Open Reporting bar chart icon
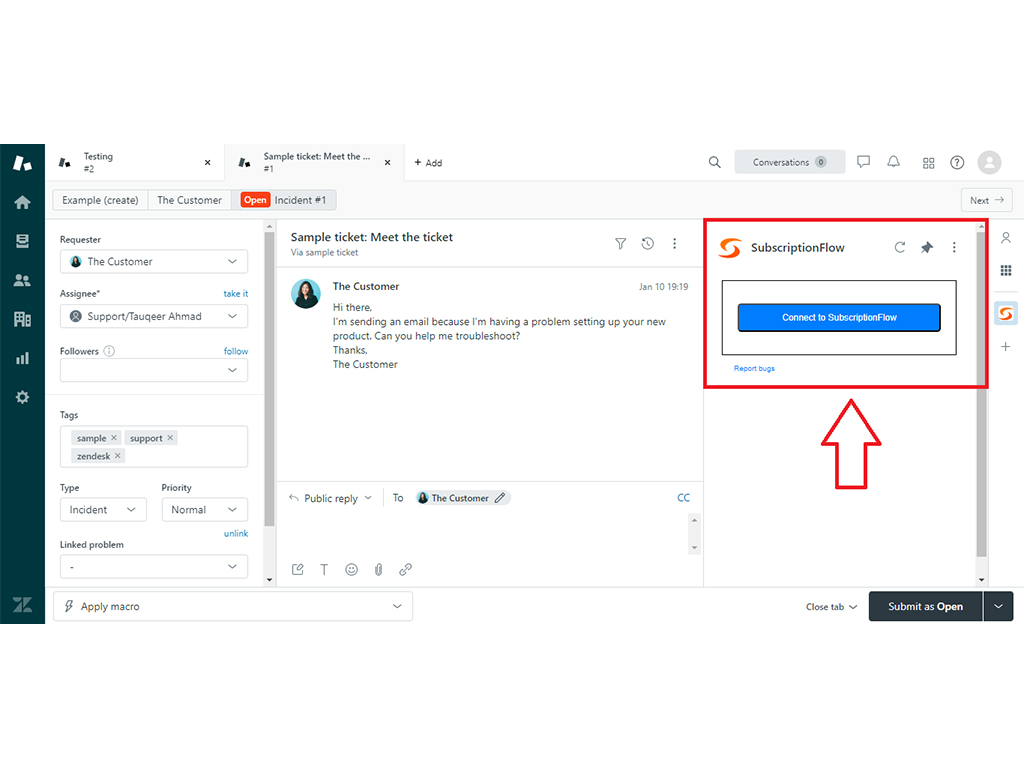The height and width of the screenshot is (768, 1024). pyautogui.click(x=22, y=358)
